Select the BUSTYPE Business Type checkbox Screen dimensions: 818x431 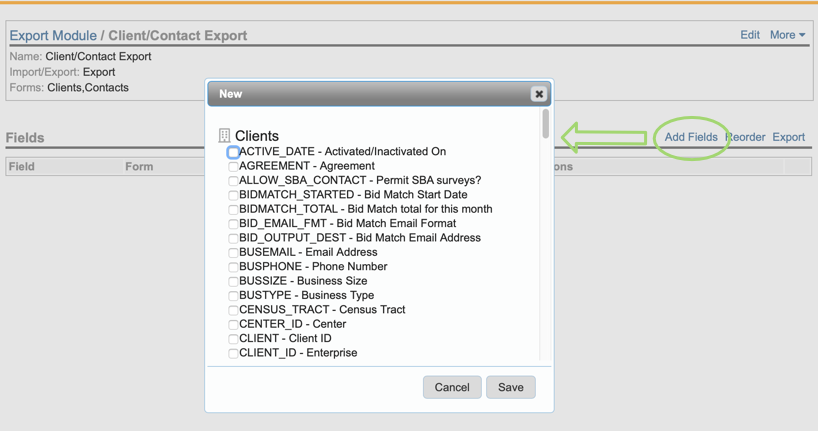point(233,296)
